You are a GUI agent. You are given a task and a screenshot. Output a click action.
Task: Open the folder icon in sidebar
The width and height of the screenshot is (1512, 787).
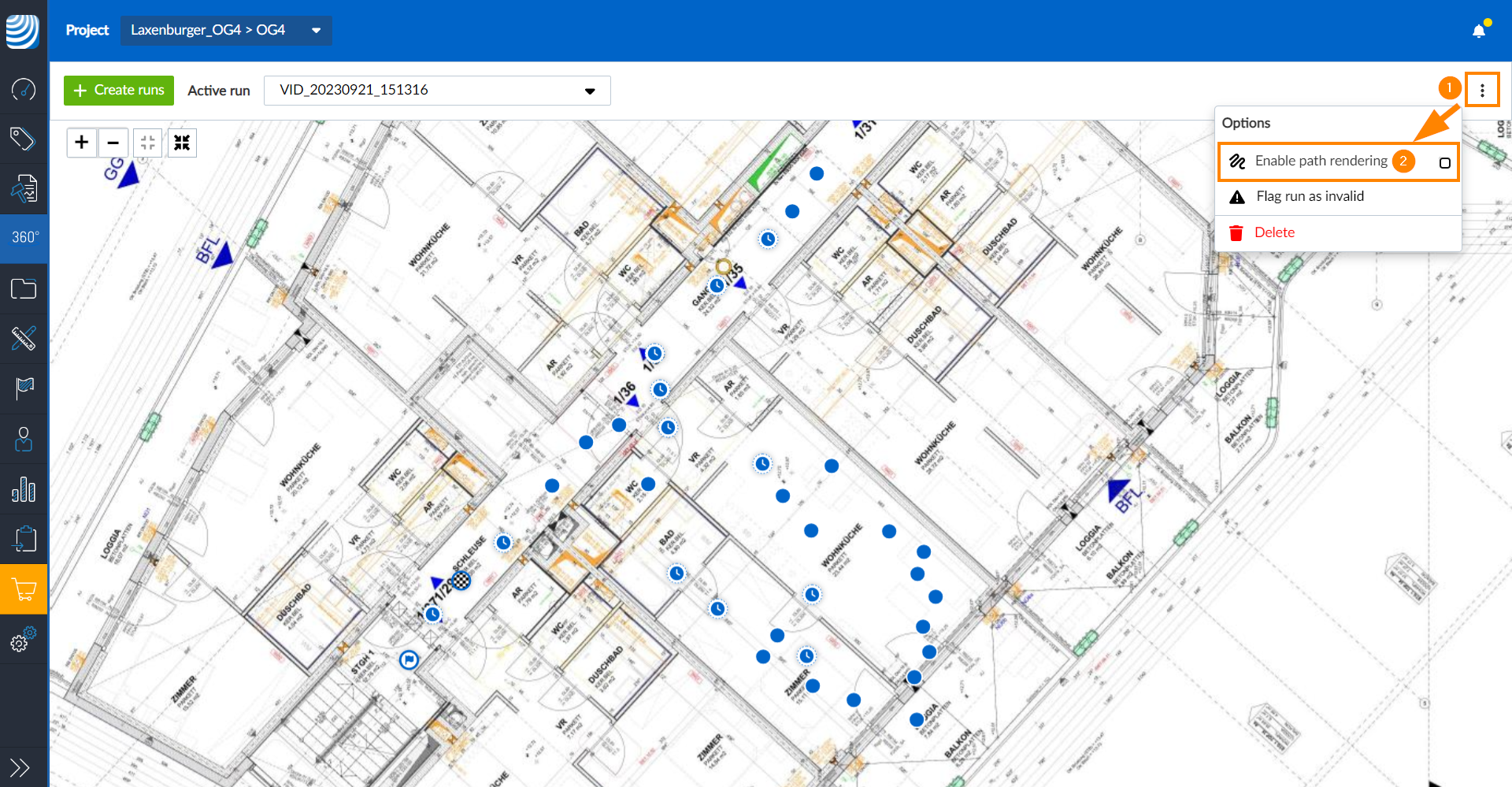point(24,289)
